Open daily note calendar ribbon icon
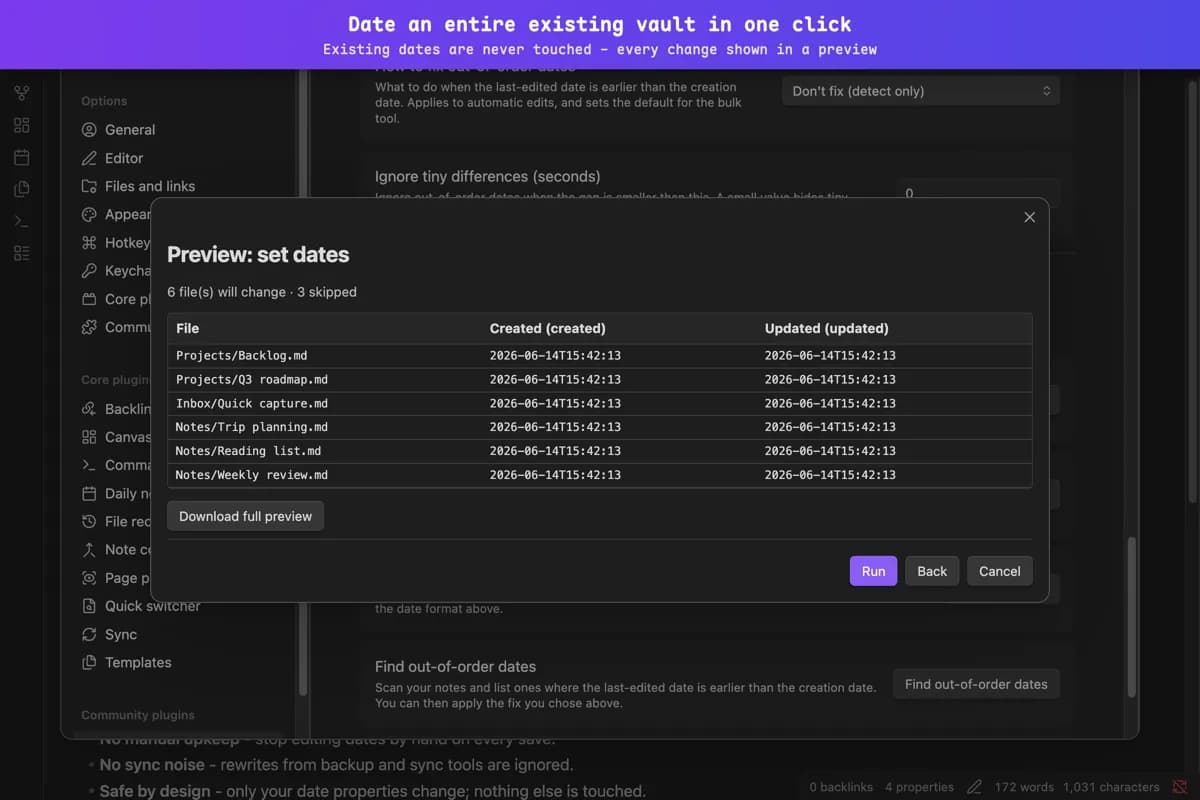1200x800 pixels. 22,157
